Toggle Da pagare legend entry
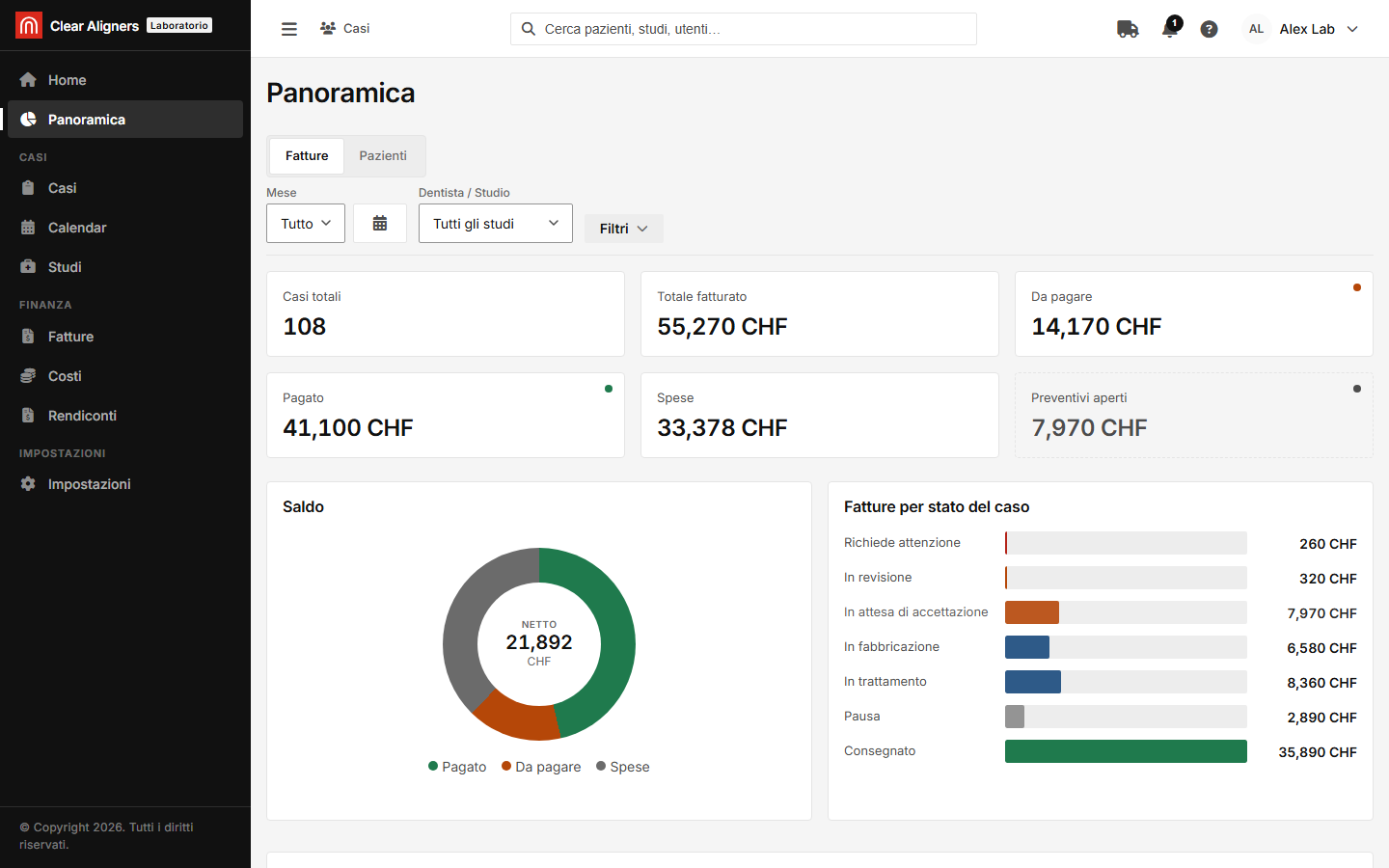 (541, 767)
